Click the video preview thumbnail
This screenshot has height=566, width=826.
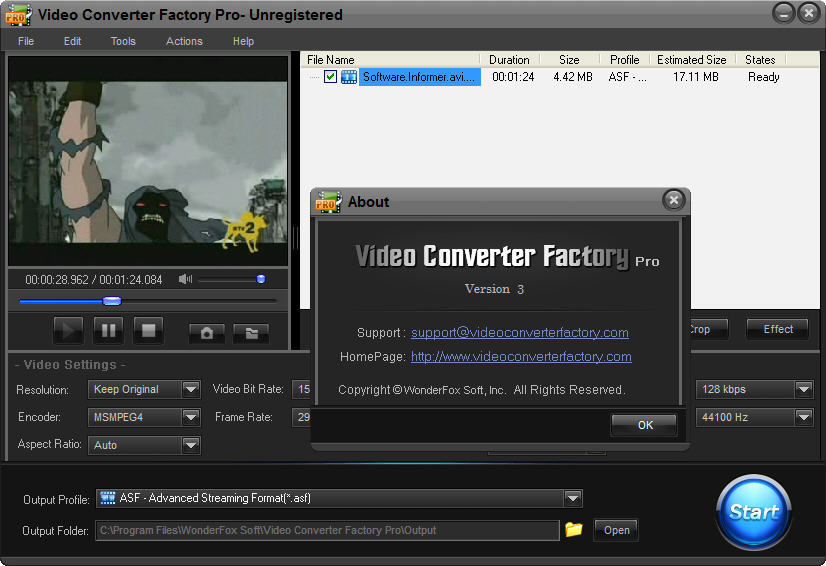[148, 161]
